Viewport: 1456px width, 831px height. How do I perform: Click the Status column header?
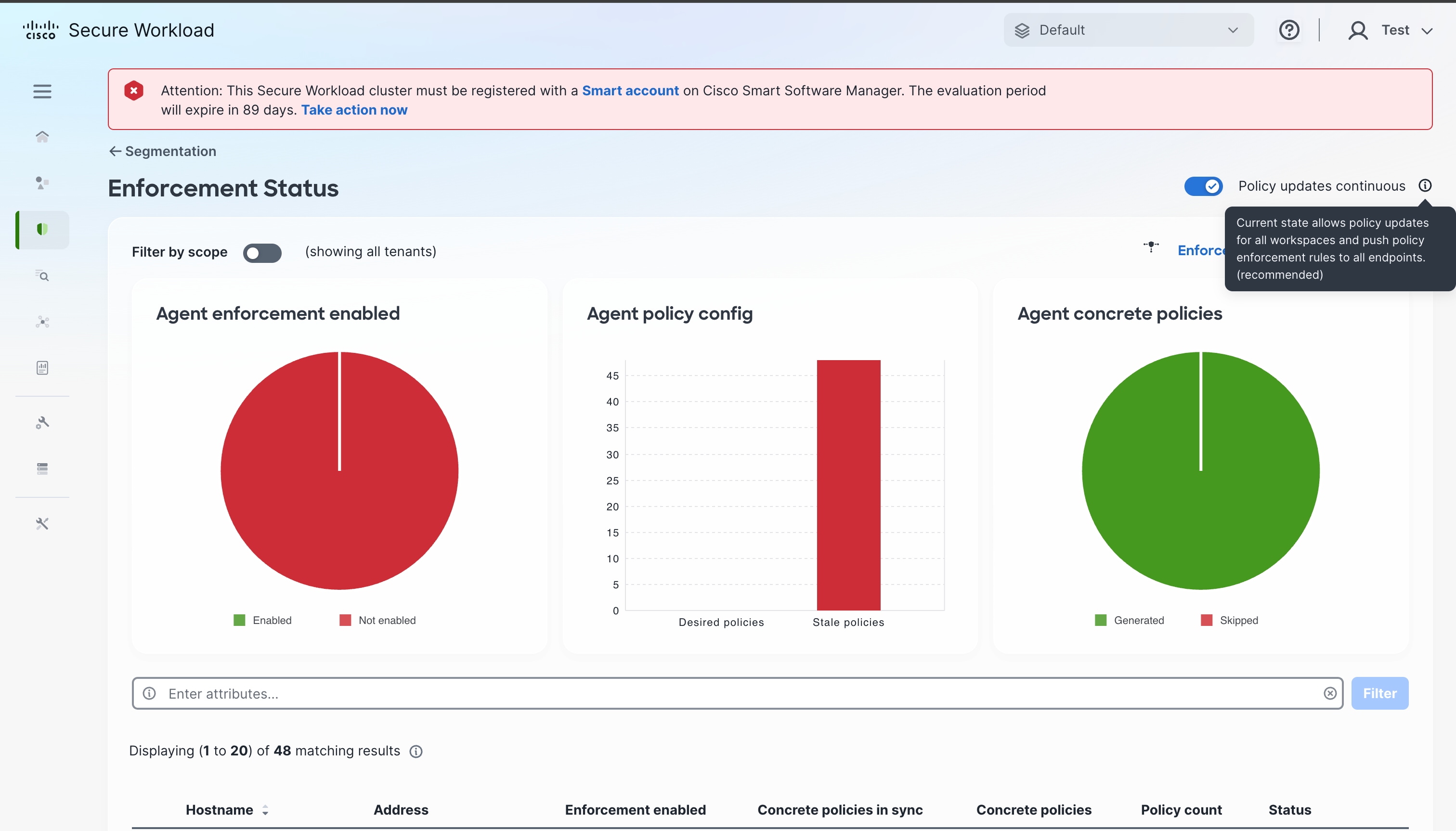coord(1289,809)
